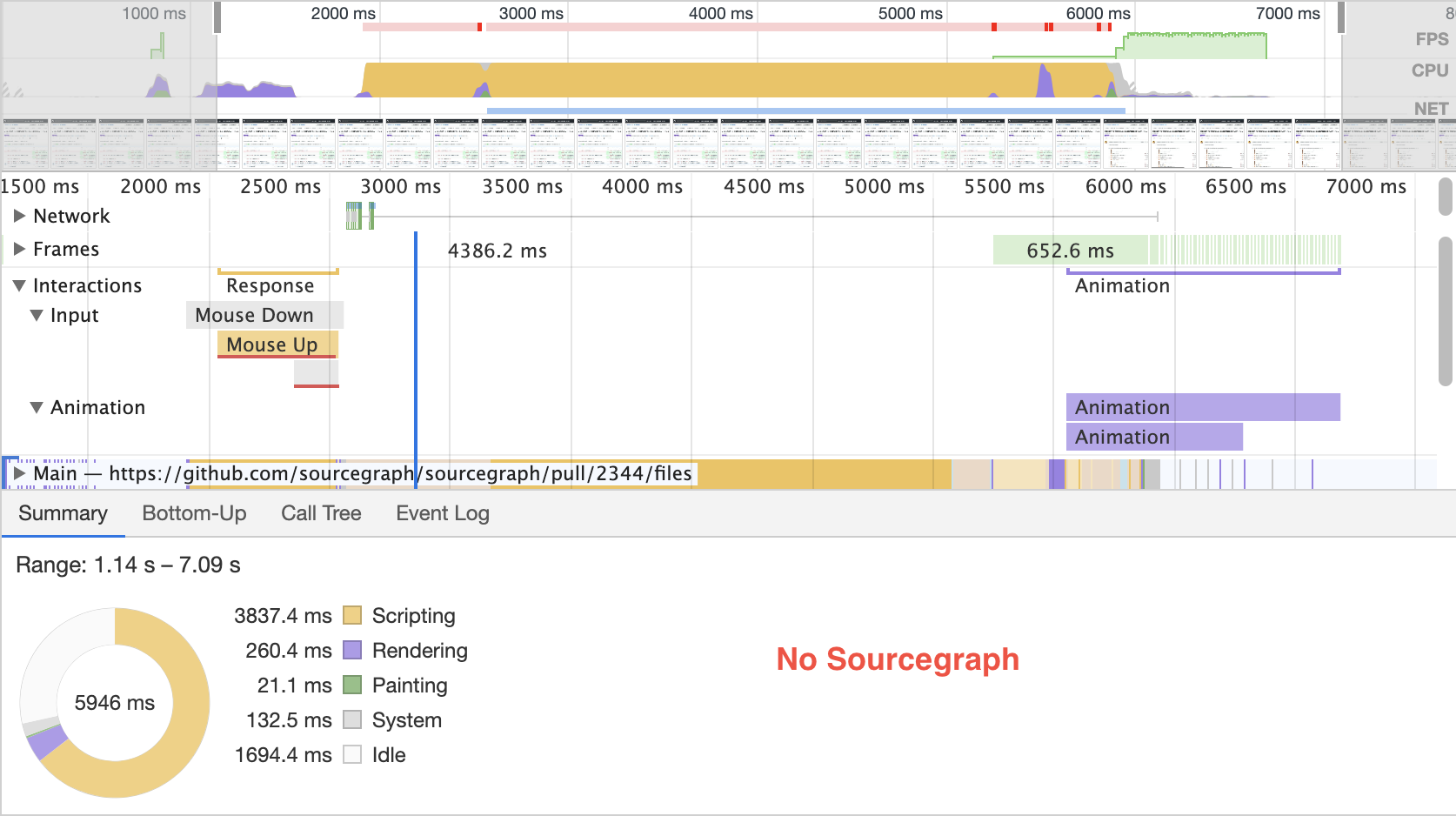
Task: Select the longer purple Animation bar
Action: pyautogui.click(x=1203, y=407)
